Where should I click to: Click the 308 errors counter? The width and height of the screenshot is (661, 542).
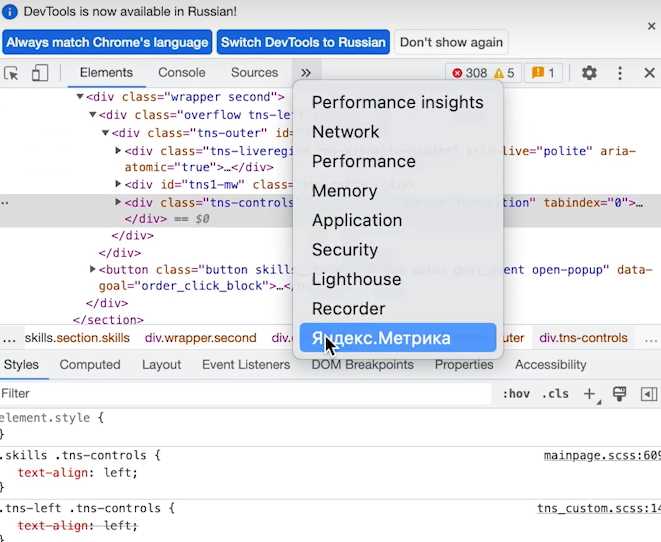[x=469, y=73]
